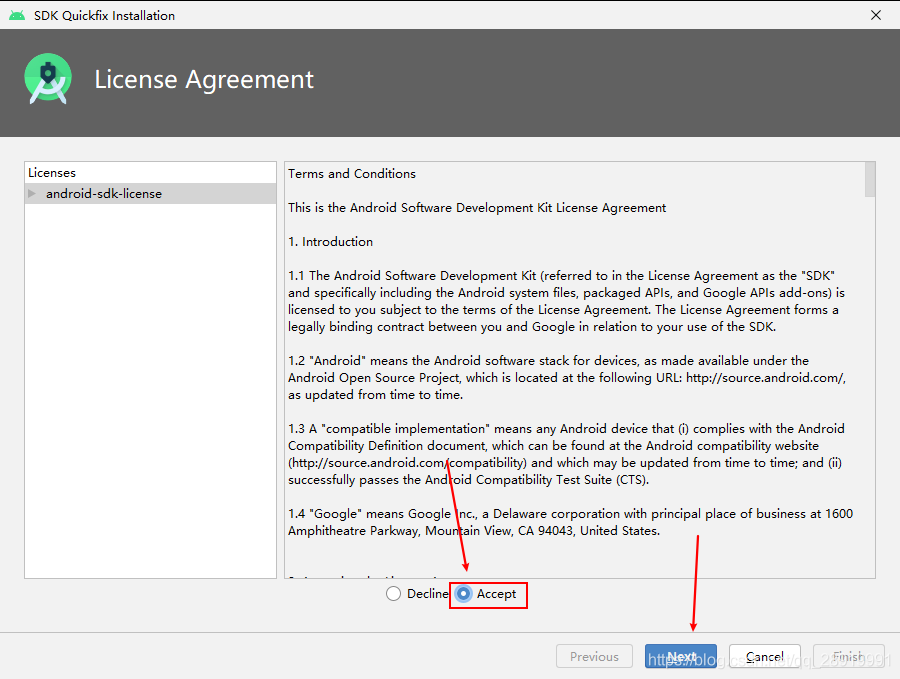Click the Android head title bar icon
900x679 pixels.
pyautogui.click(x=17, y=15)
